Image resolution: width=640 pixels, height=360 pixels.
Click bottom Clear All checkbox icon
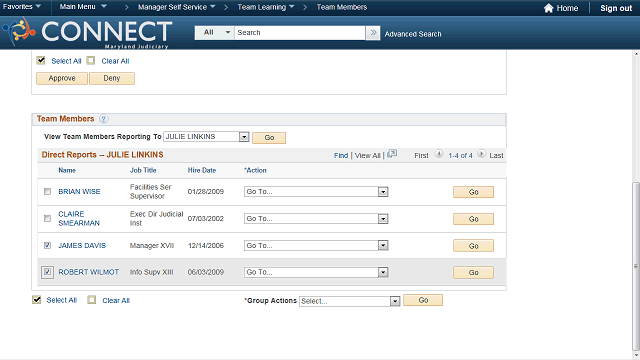coord(92,300)
